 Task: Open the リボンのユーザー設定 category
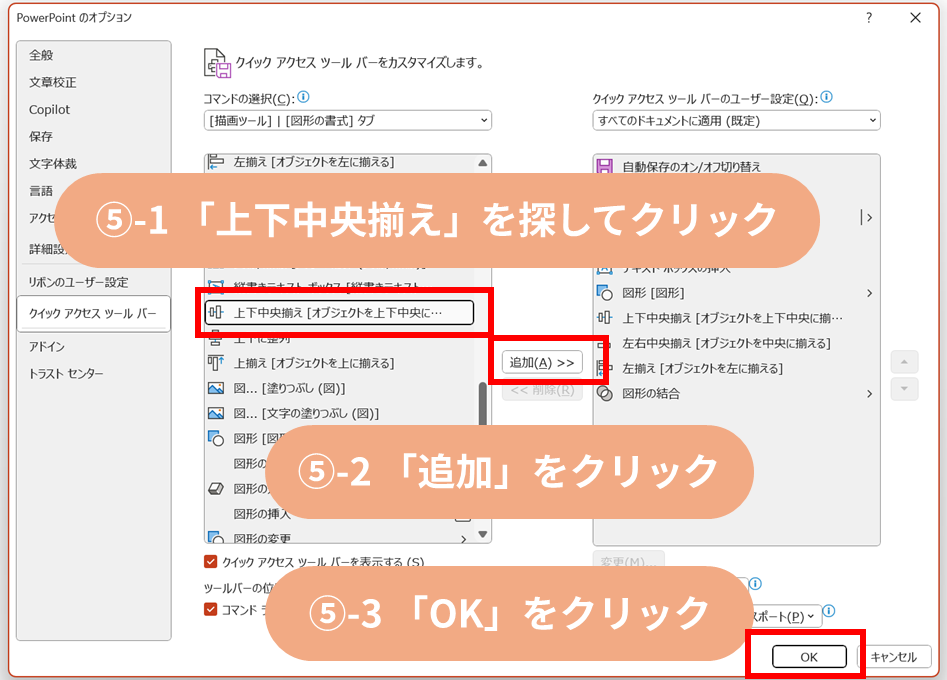point(79,282)
